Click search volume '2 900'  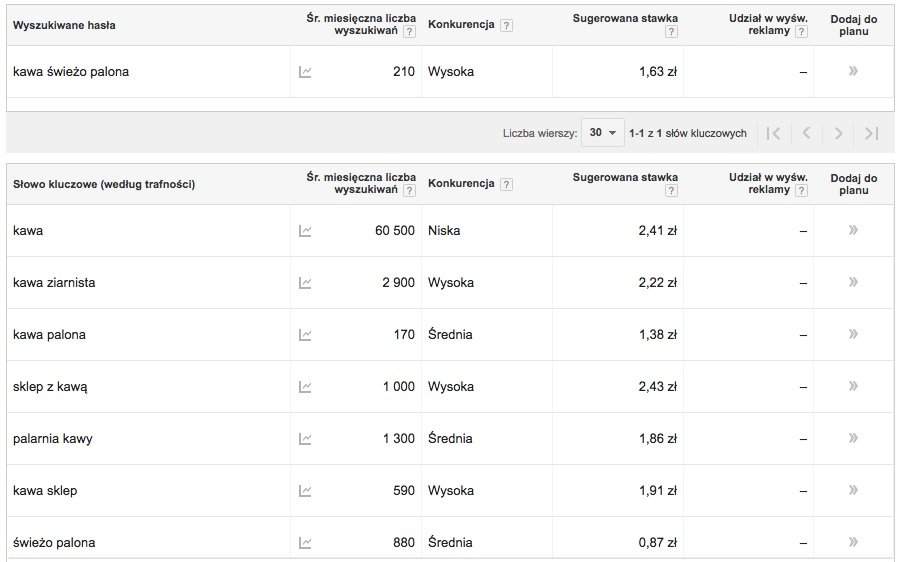click(398, 283)
